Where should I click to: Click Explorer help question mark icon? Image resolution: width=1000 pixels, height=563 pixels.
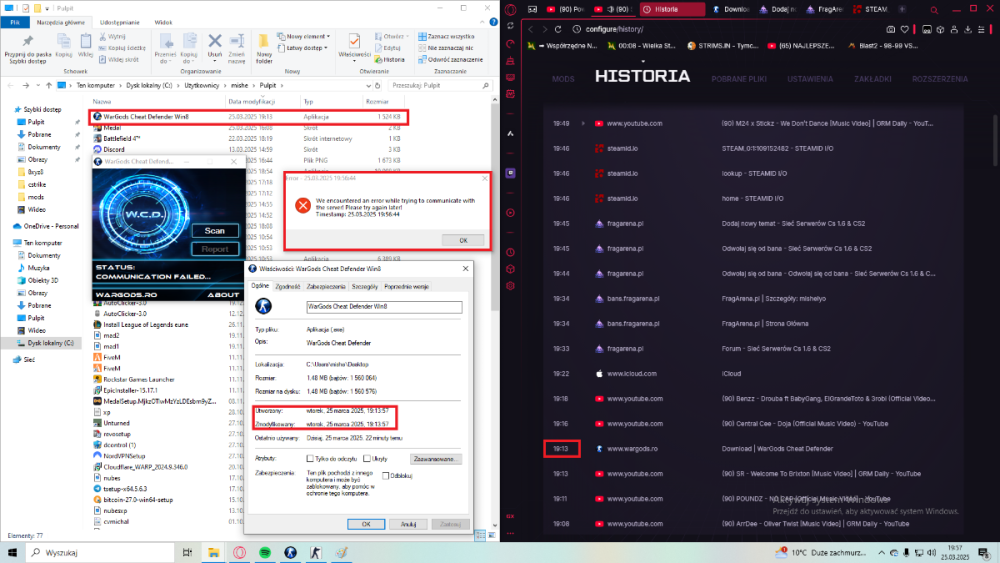pyautogui.click(x=493, y=22)
